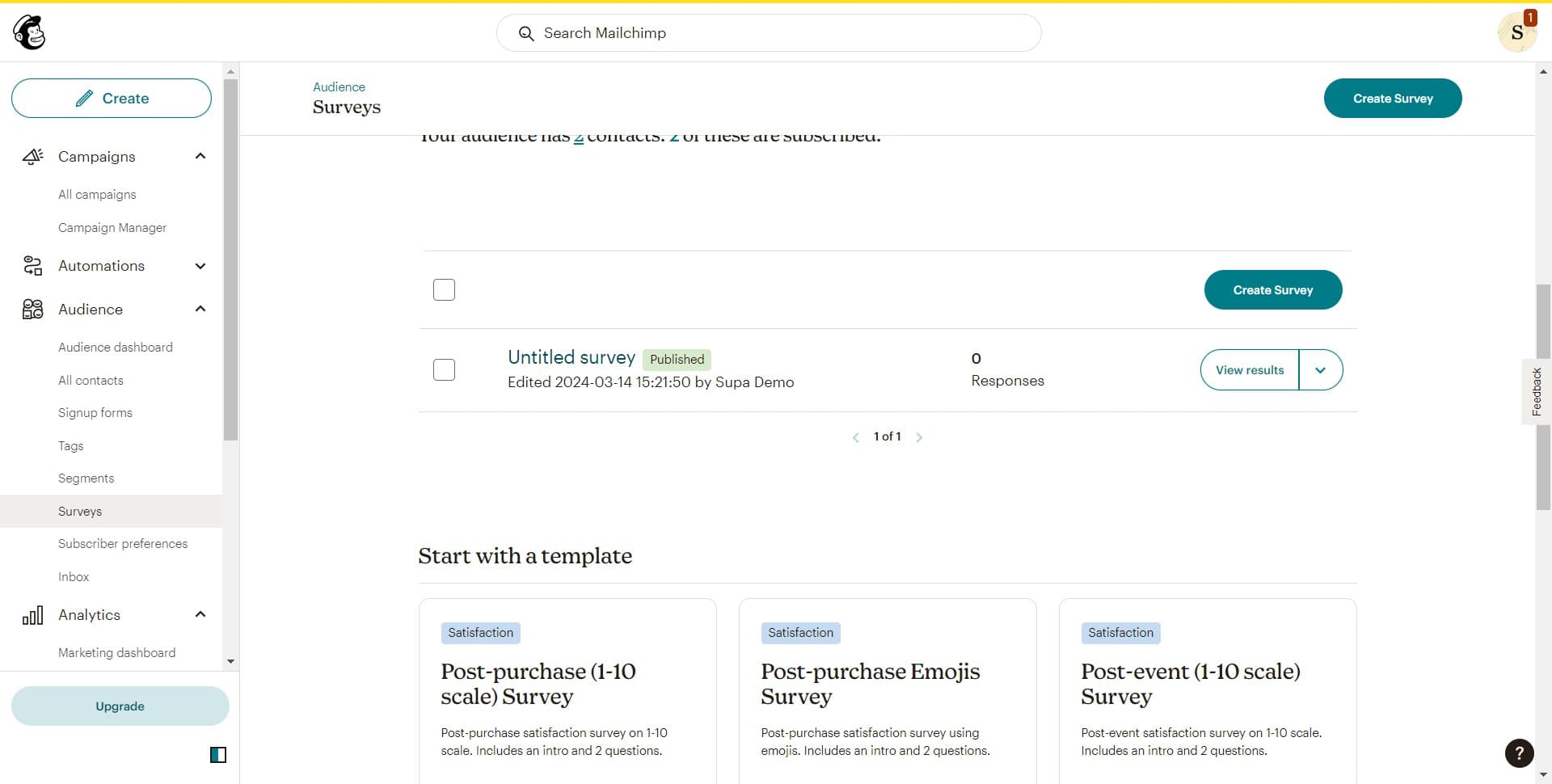Open the View results dropdown arrow
The width and height of the screenshot is (1552, 784).
pyautogui.click(x=1321, y=369)
